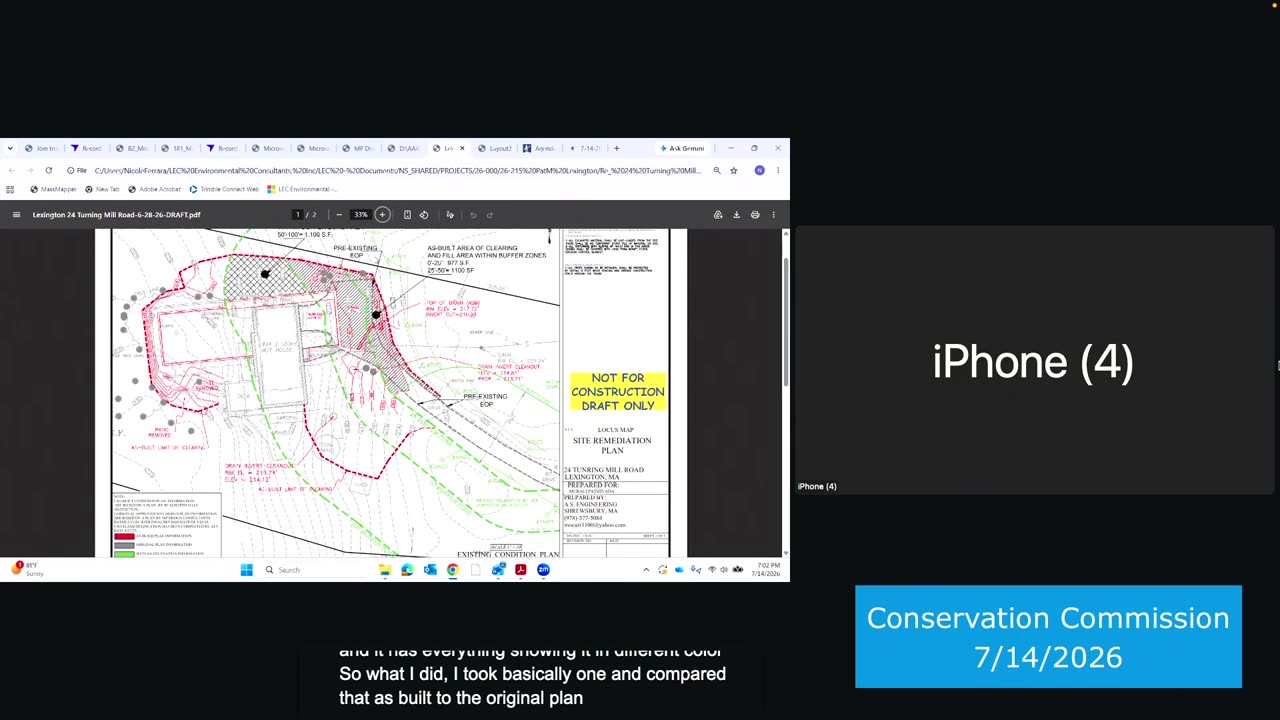Image resolution: width=1280 pixels, height=720 pixels.
Task: Switch to the BZ_Min tab
Action: coord(132,148)
